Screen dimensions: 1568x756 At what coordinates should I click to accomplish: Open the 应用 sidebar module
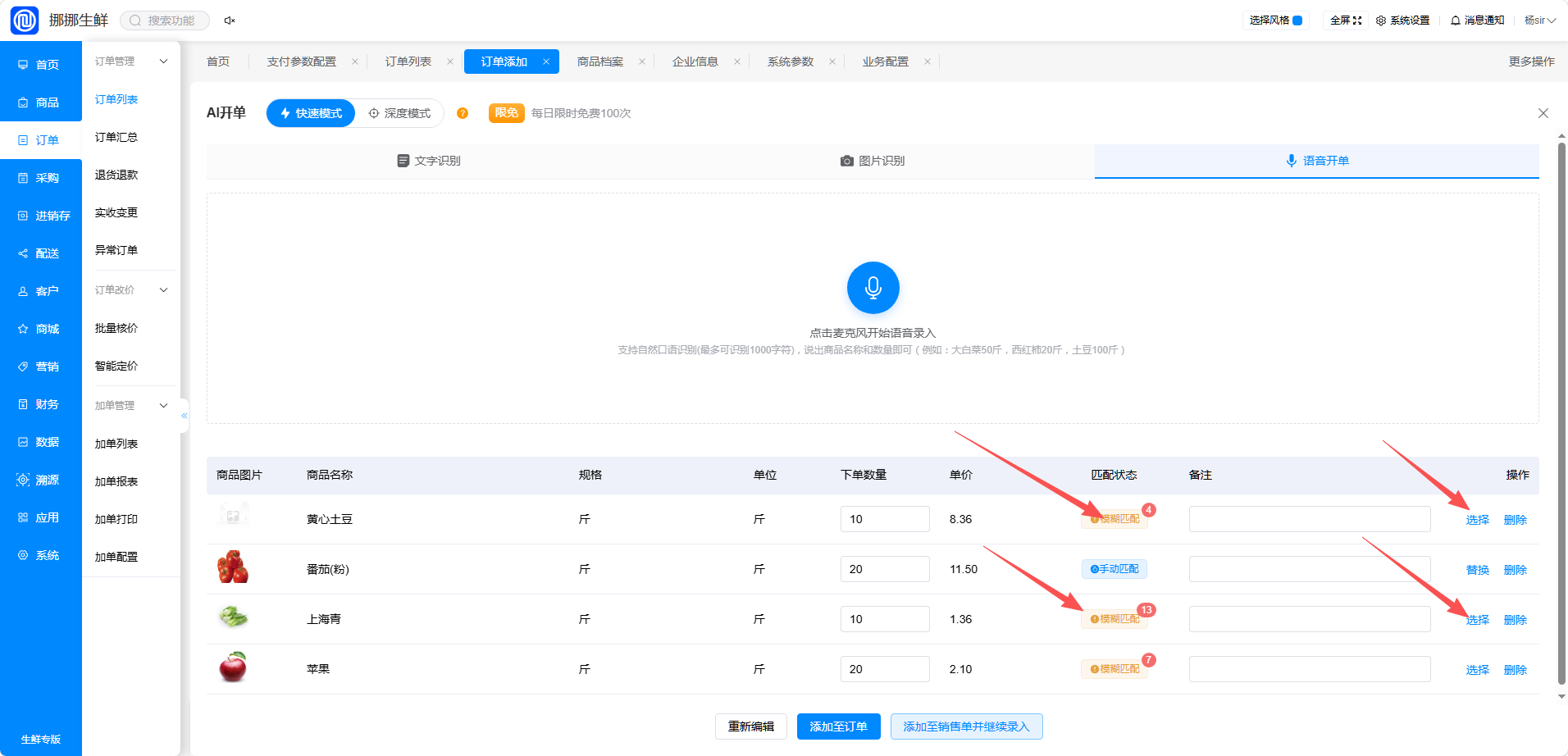click(41, 517)
